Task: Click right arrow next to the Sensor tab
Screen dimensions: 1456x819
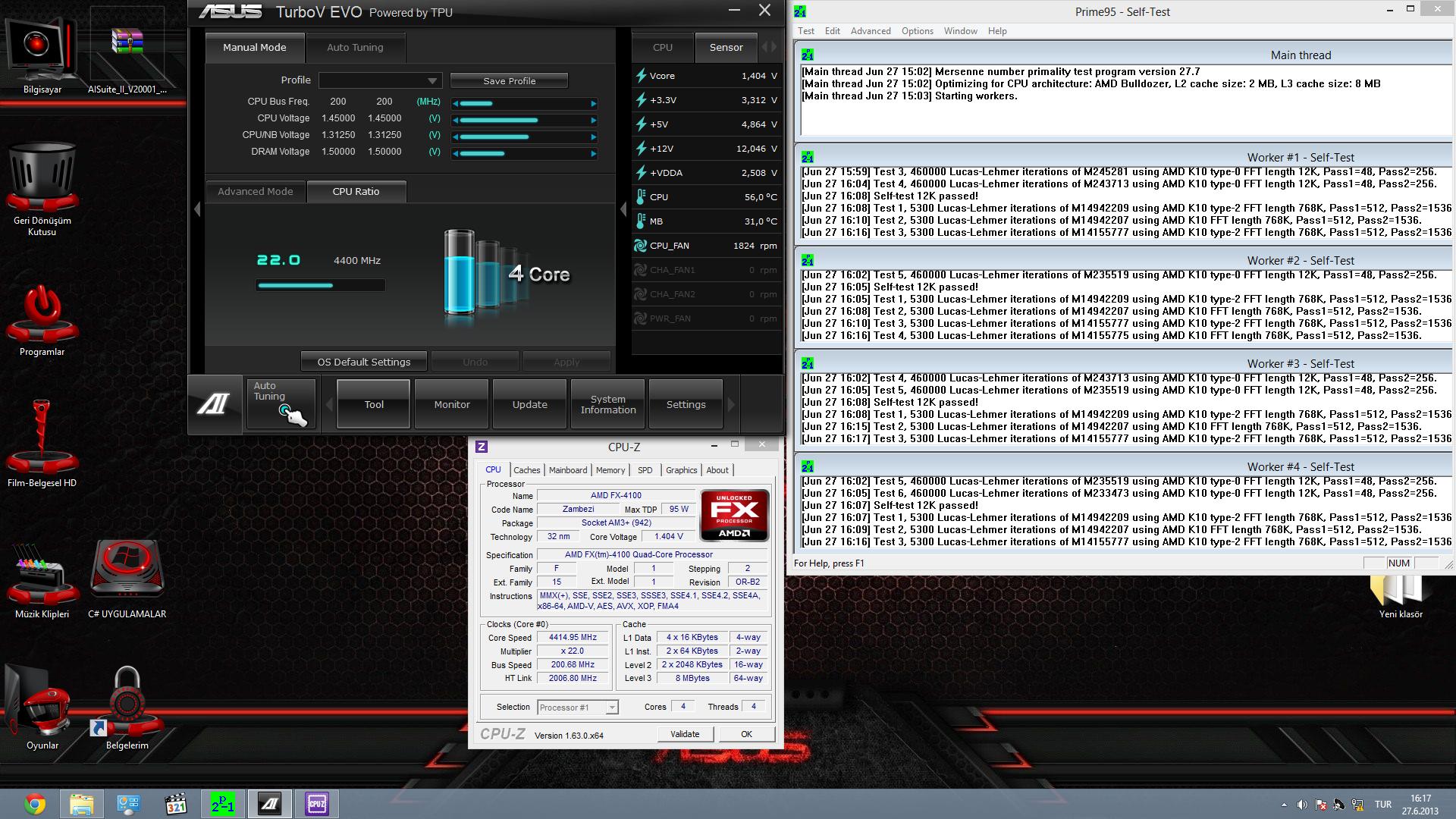Action: point(773,47)
